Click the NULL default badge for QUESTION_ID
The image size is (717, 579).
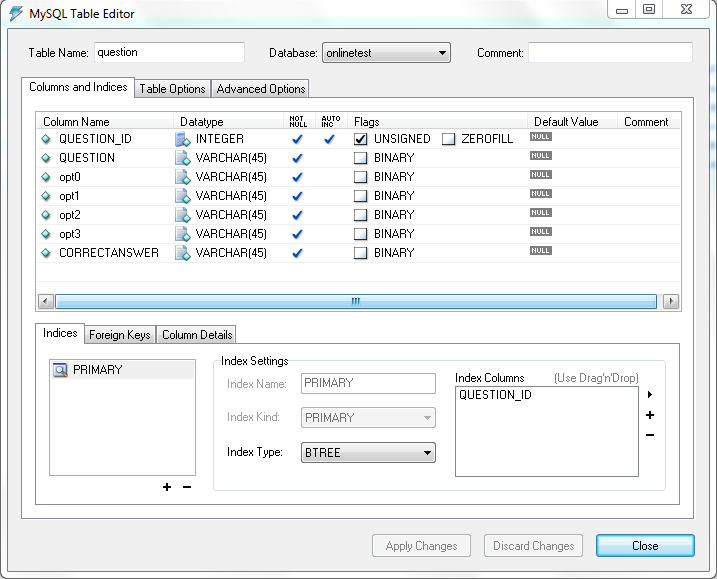pyautogui.click(x=541, y=136)
